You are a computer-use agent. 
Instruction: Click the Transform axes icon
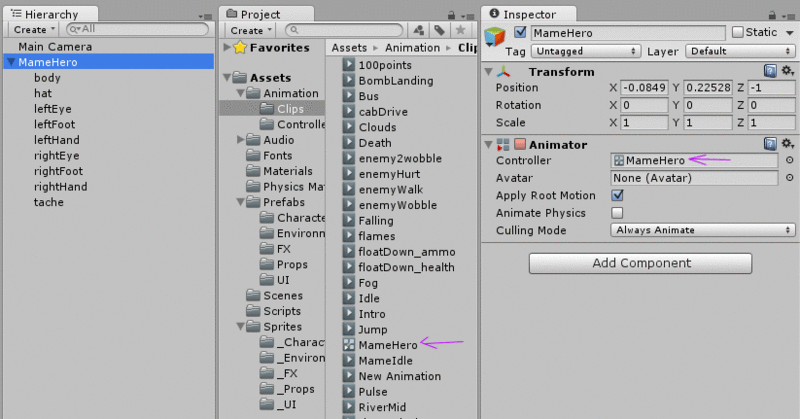pyautogui.click(x=504, y=71)
